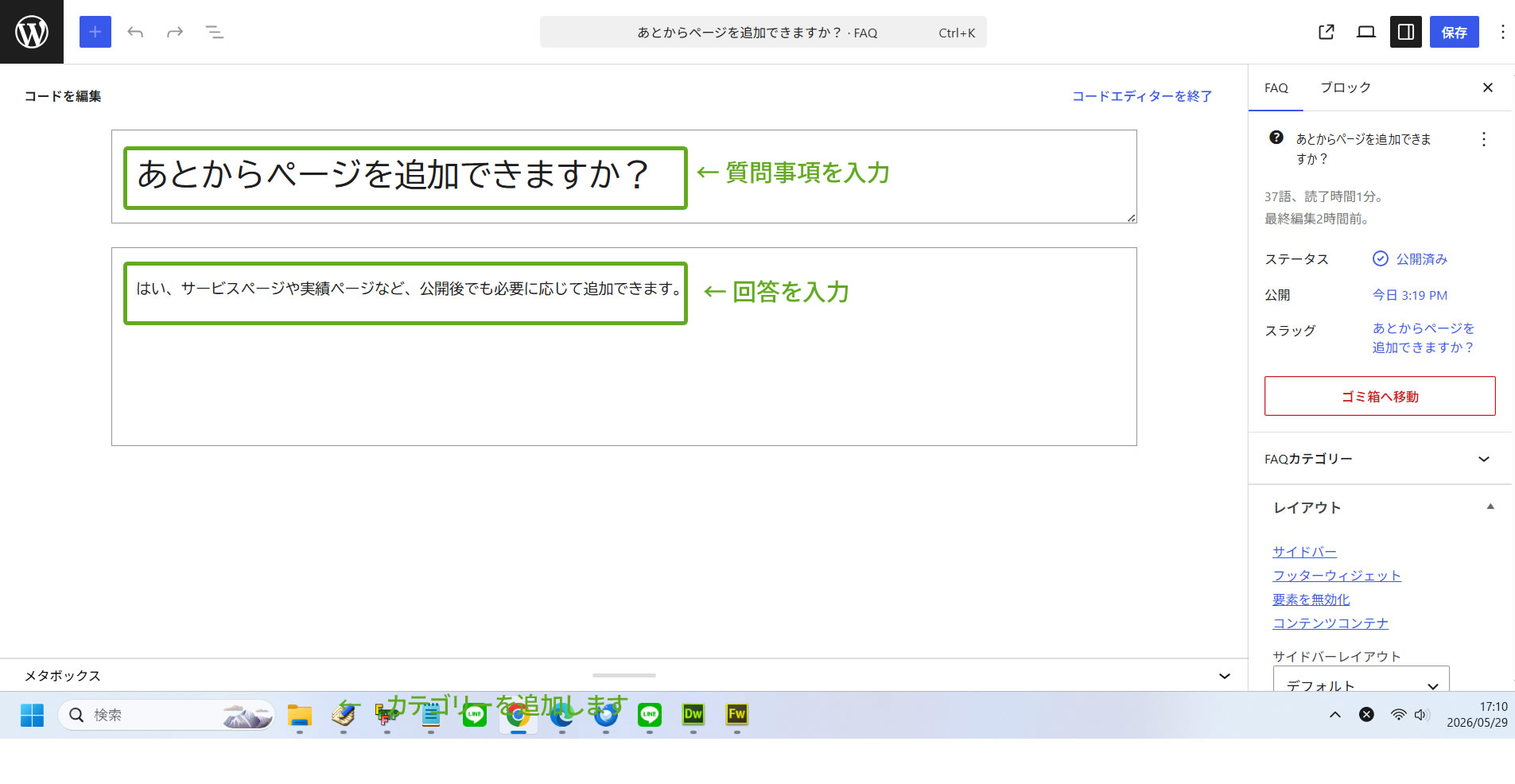Move this FAQ to the trash
The width and height of the screenshot is (1515, 784).
[1380, 396]
